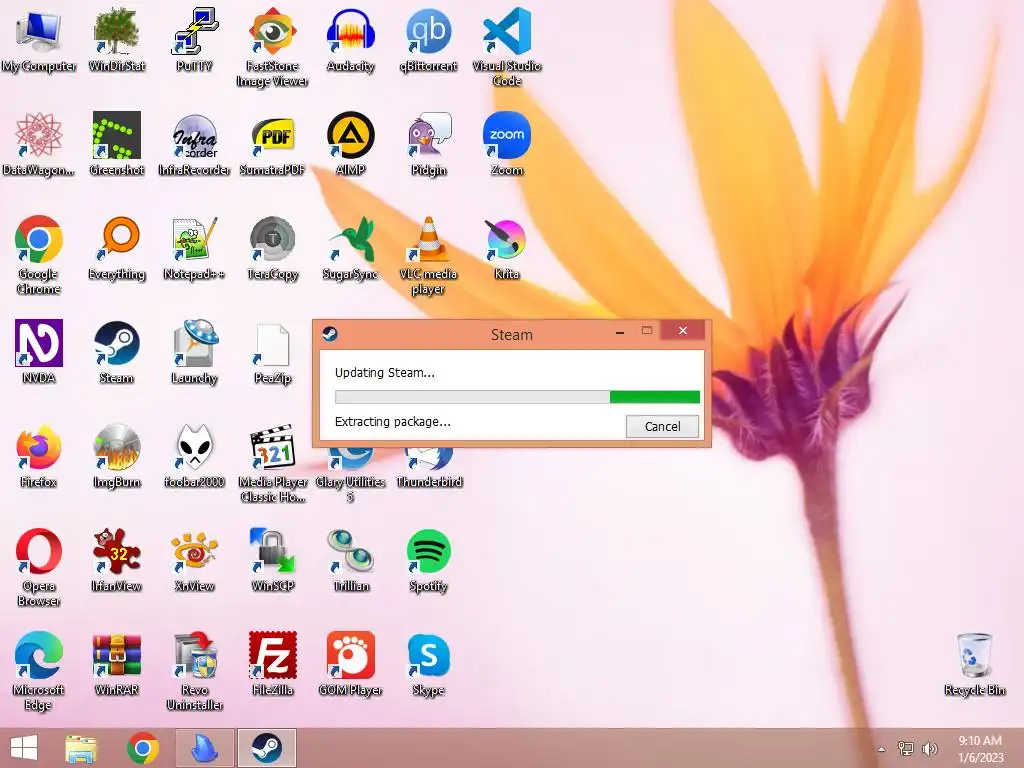Select the Glary Utilities 5 icon
Viewport: 1024px width, 768px height.
pos(351,475)
